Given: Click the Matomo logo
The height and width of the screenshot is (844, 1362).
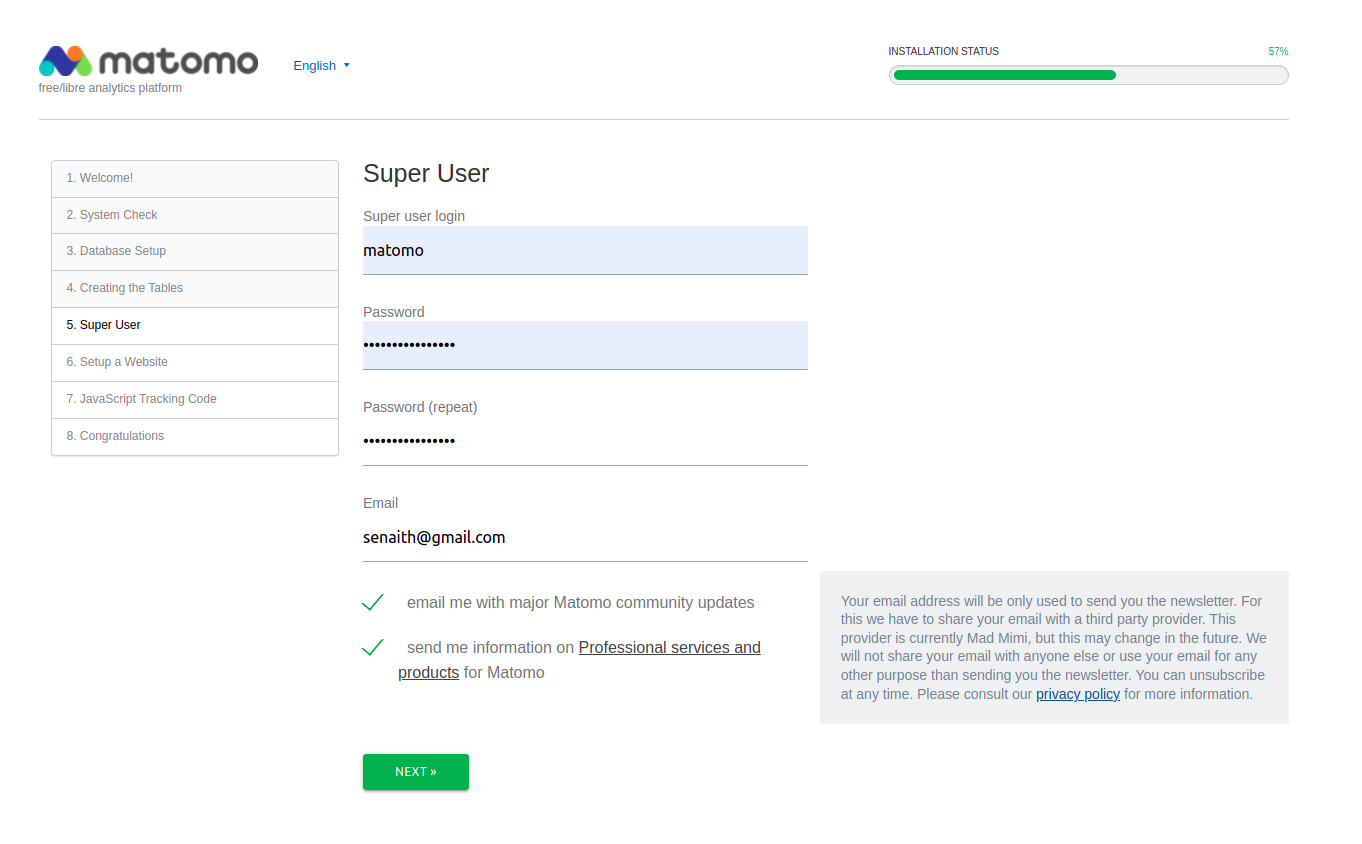Looking at the screenshot, I should click(147, 62).
